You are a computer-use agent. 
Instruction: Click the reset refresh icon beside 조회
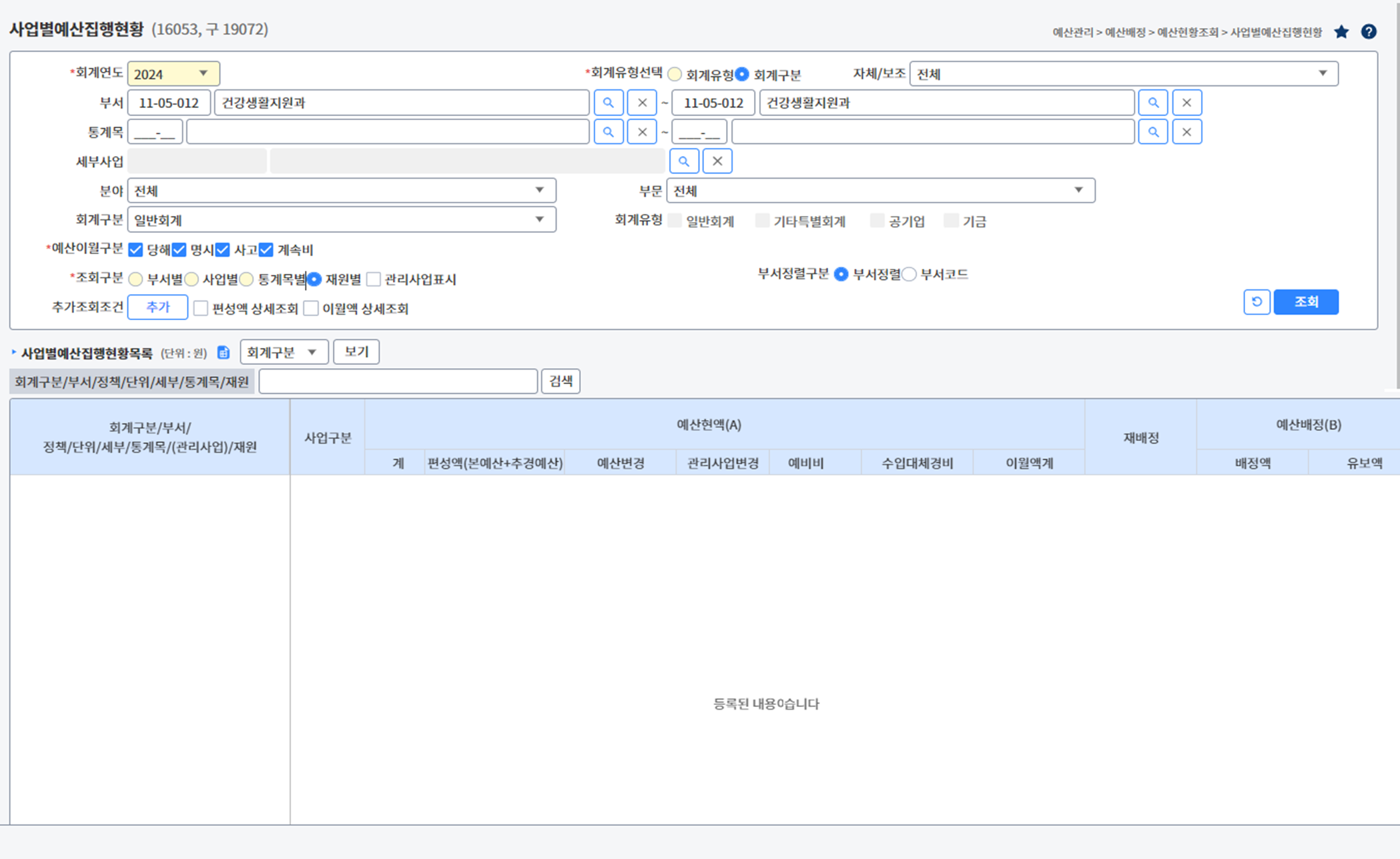[x=1257, y=302]
